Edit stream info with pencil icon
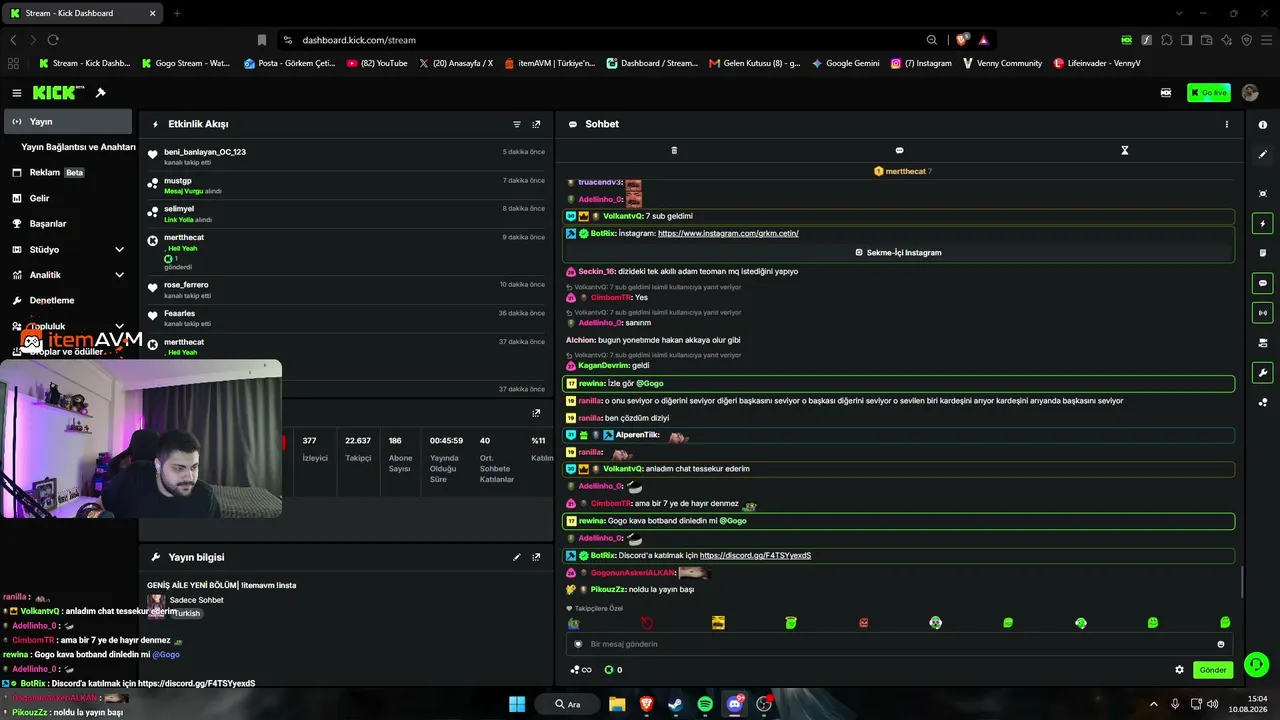The image size is (1280, 720). (x=517, y=557)
